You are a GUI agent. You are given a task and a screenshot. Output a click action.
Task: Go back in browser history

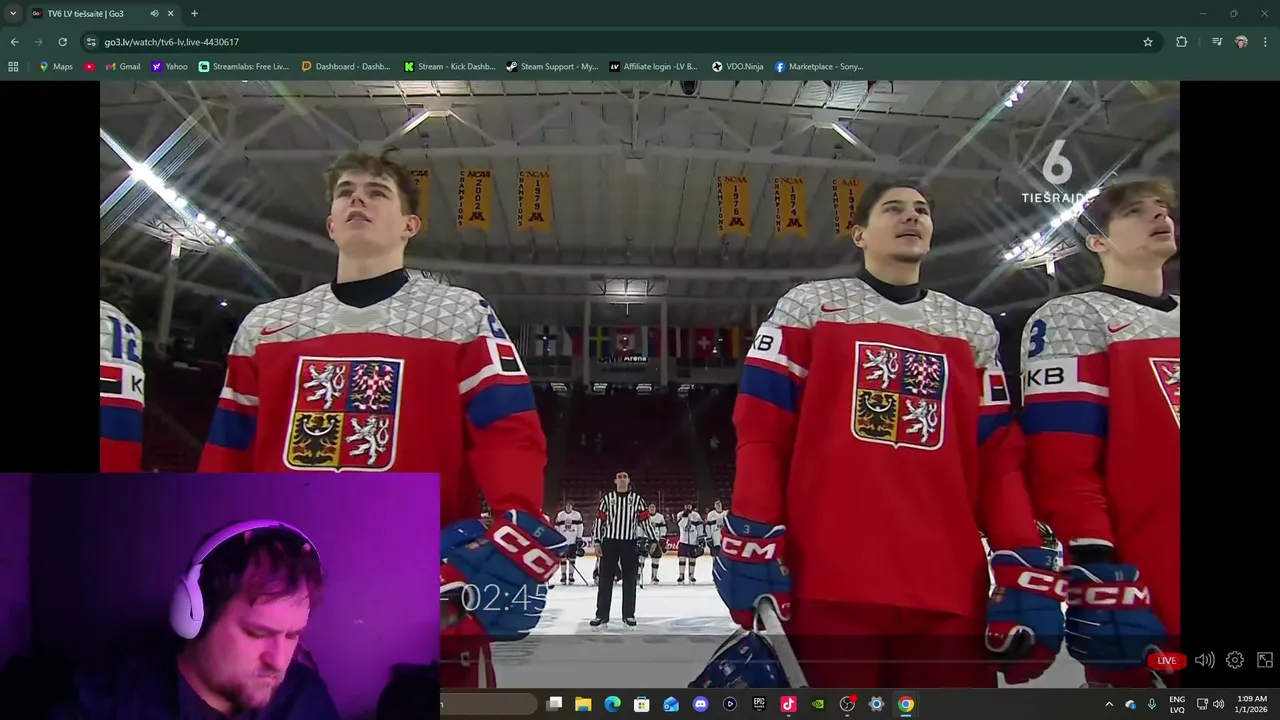(x=14, y=42)
